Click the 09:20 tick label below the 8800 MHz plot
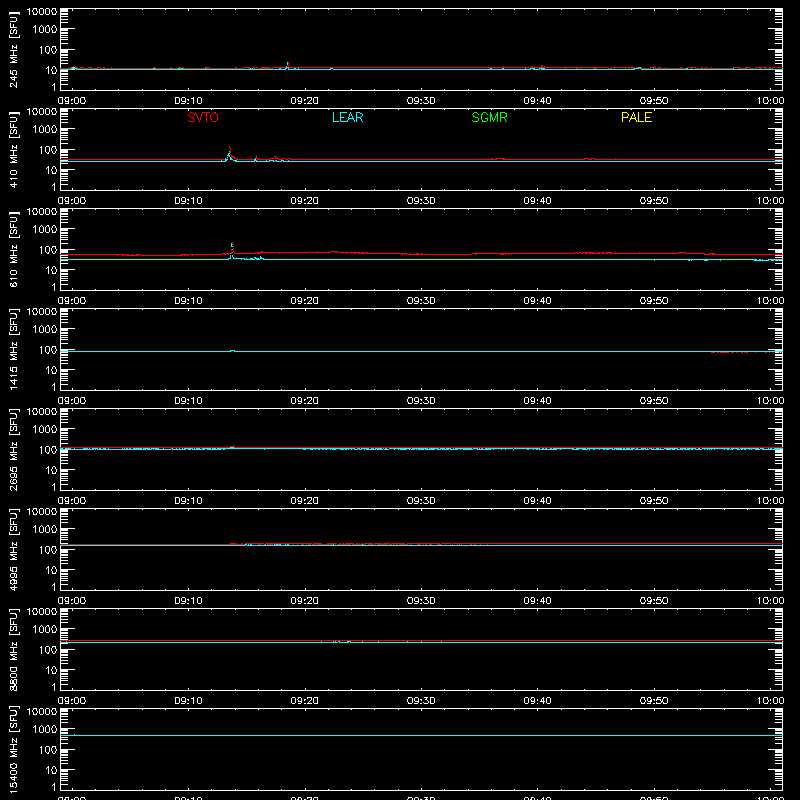The height and width of the screenshot is (800, 800). click(305, 701)
